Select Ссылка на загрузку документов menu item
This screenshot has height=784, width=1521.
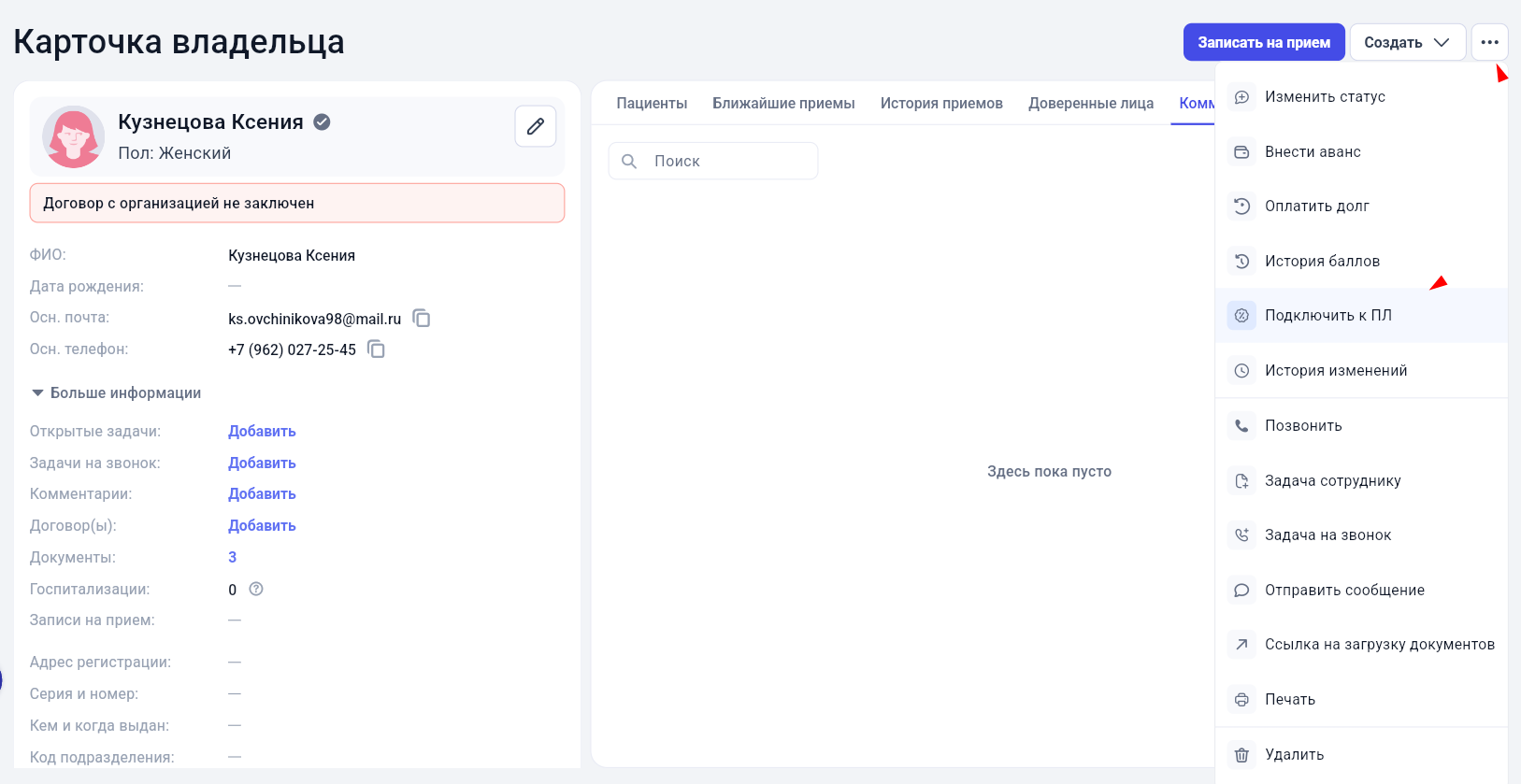[x=1361, y=645]
